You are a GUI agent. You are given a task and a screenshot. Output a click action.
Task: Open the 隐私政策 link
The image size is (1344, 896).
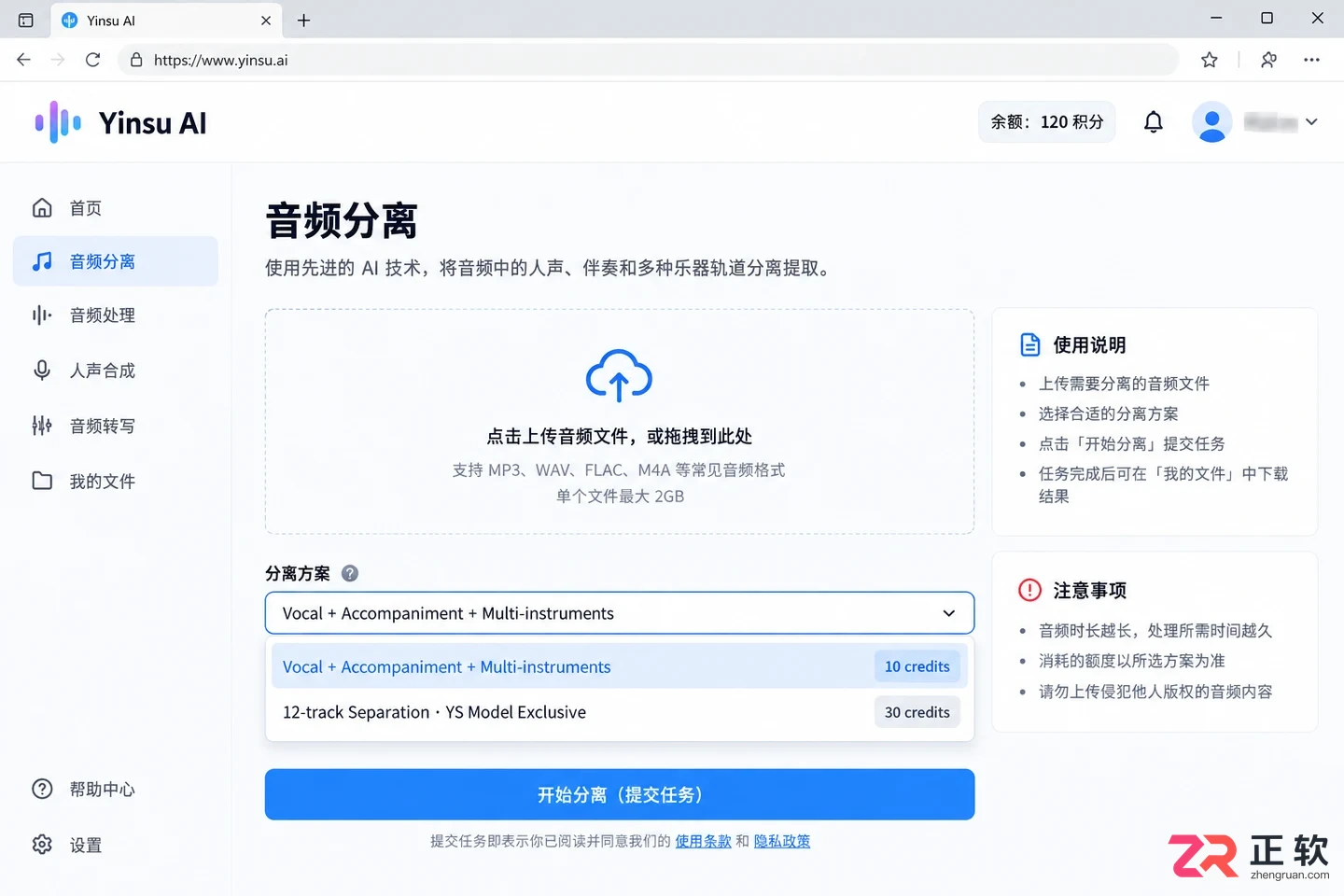pyautogui.click(x=782, y=841)
